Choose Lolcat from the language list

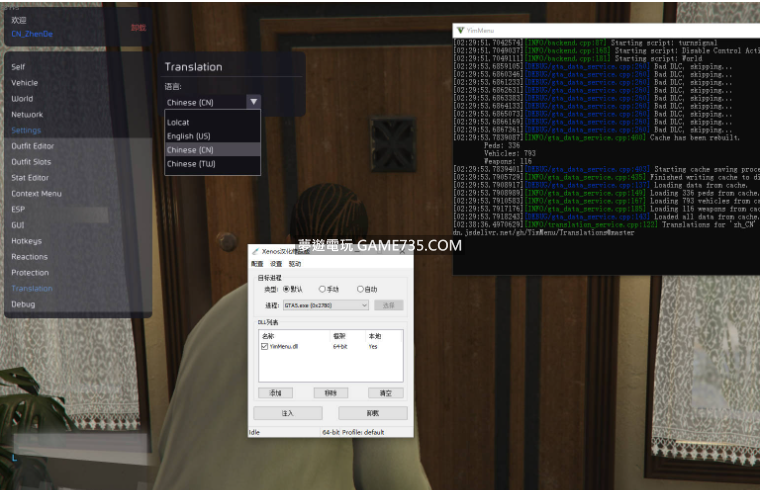click(x=212, y=123)
